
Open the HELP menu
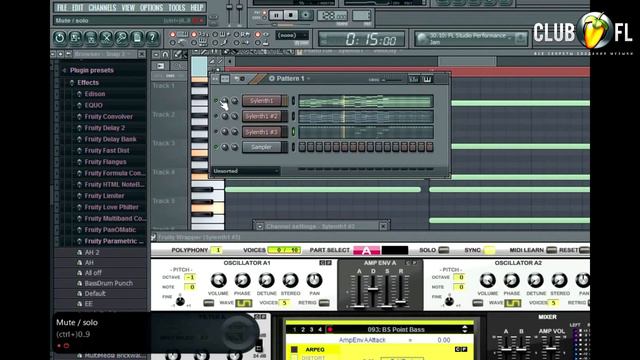pos(197,7)
